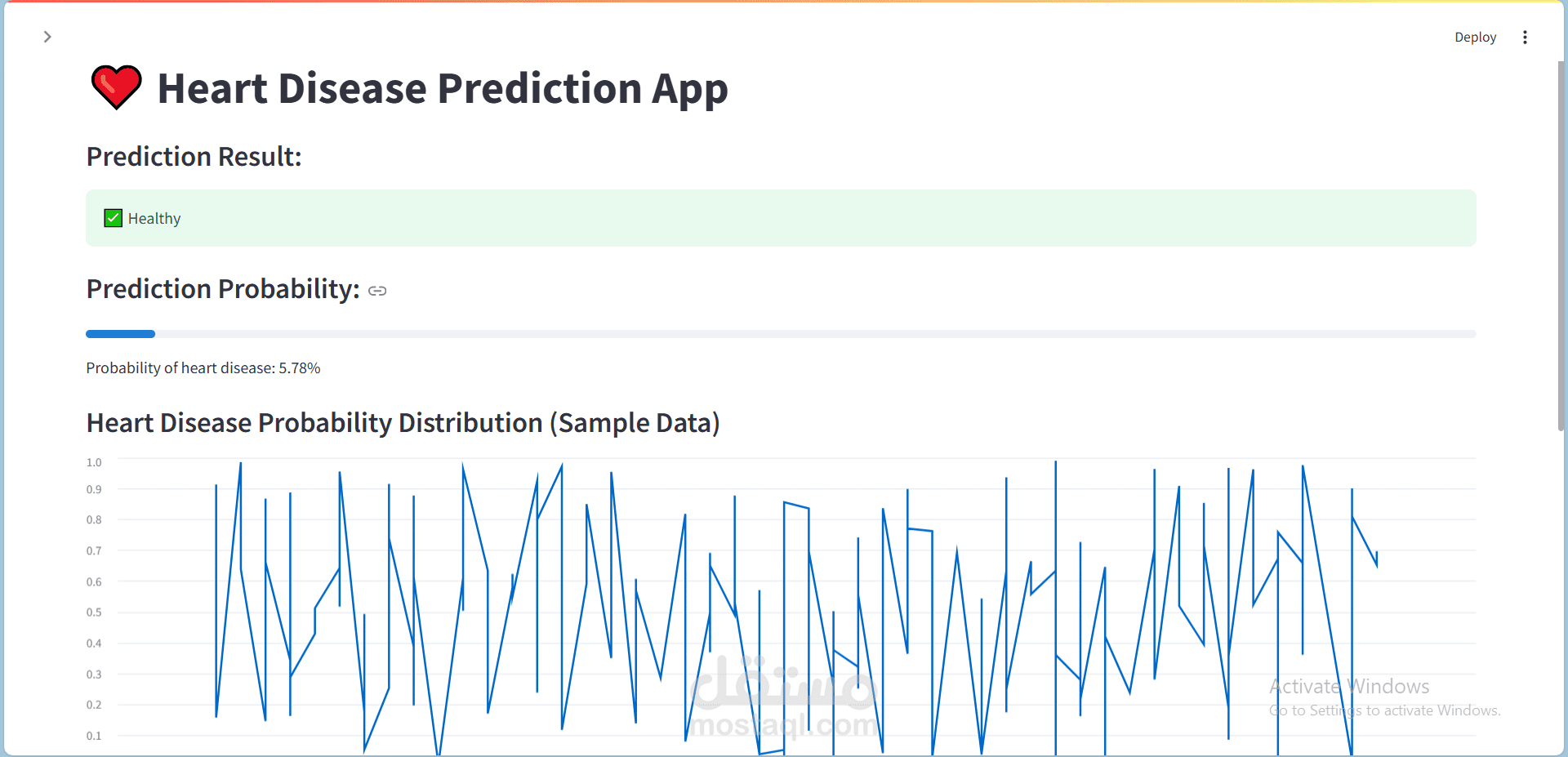Copy the Prediction Probability anchor link icon
This screenshot has width=1568, height=757.
pyautogui.click(x=377, y=291)
